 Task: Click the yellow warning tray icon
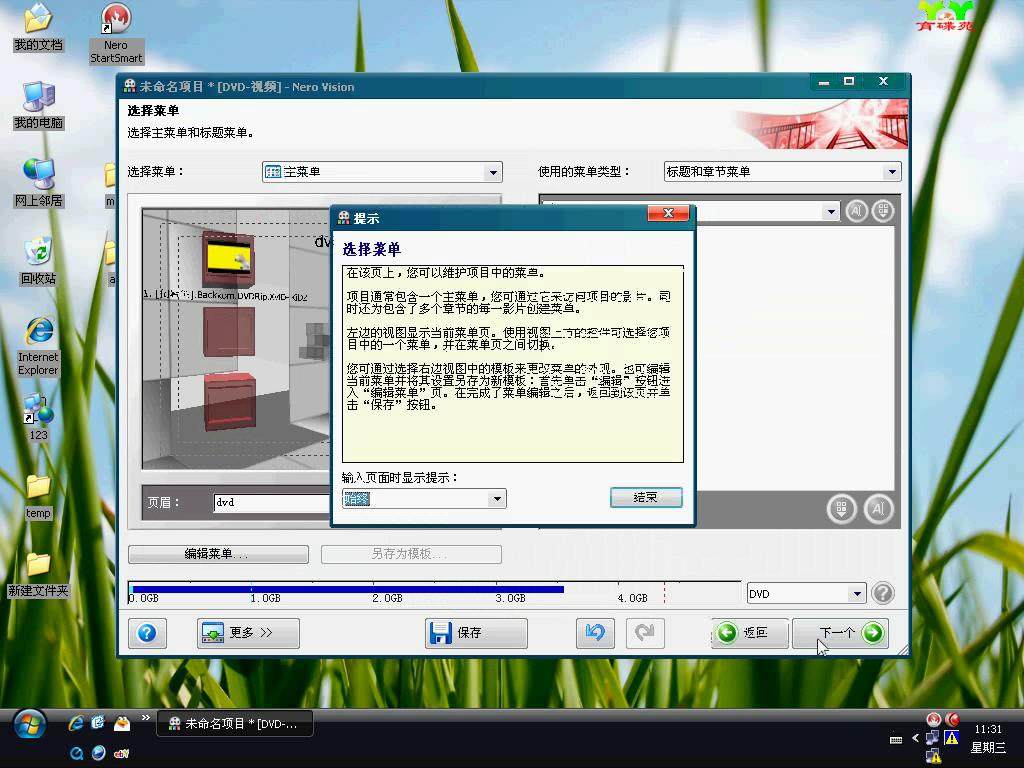point(952,738)
